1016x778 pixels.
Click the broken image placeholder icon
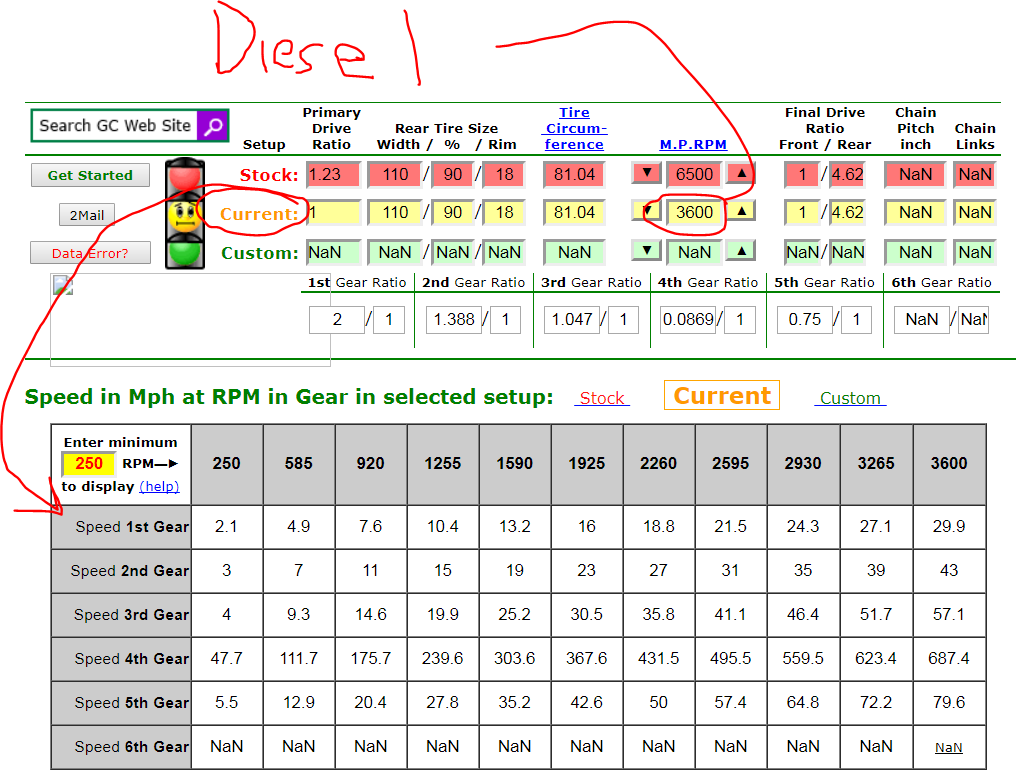(x=63, y=287)
